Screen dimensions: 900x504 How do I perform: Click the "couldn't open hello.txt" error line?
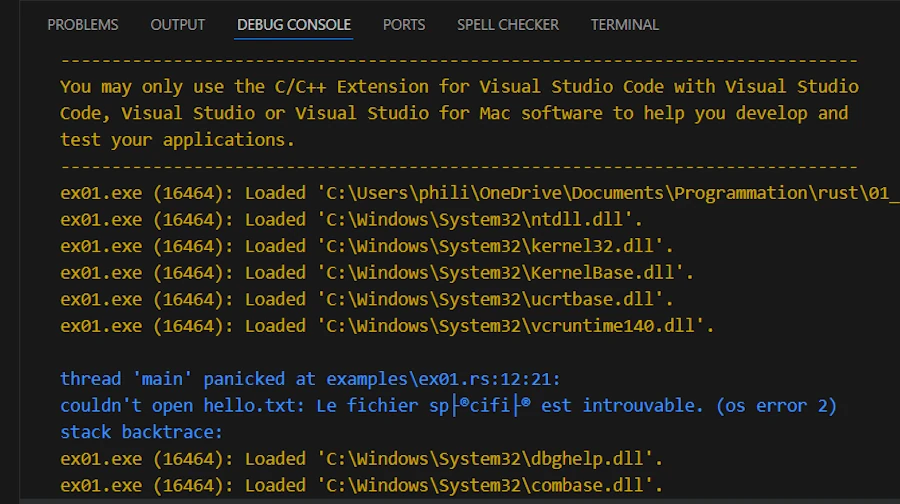[448, 406]
